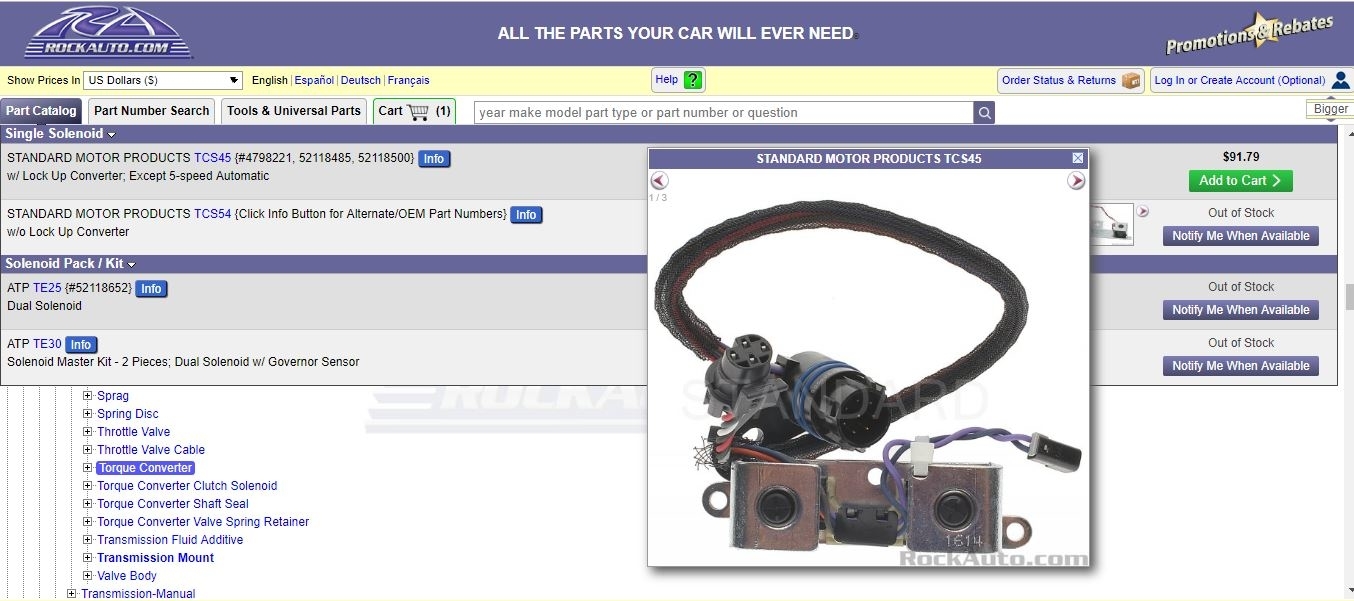Click the solenoid product image
The height and width of the screenshot is (601, 1354).
point(868,380)
